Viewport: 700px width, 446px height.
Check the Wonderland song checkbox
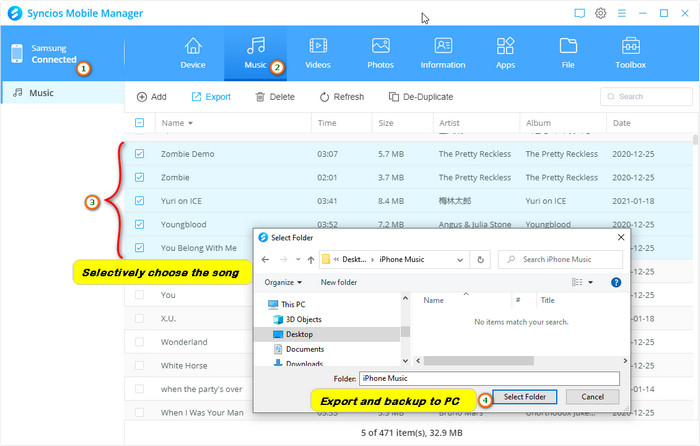139,342
